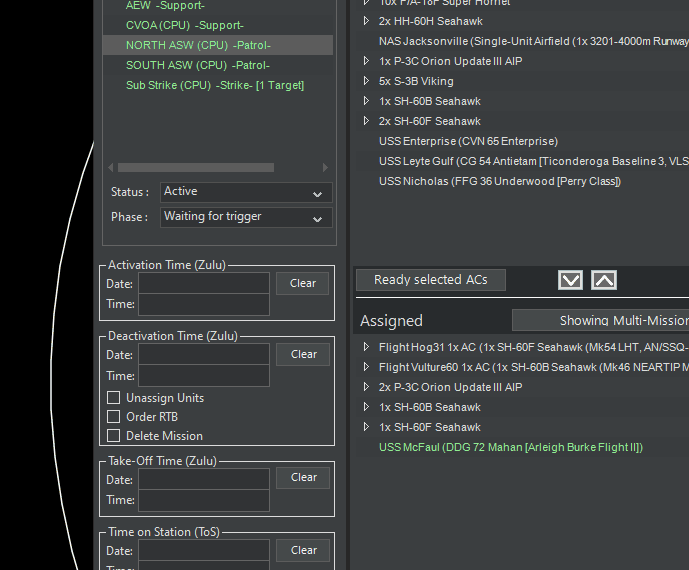689x570 pixels.
Task: Clear the Activation Time fields
Action: click(x=302, y=283)
